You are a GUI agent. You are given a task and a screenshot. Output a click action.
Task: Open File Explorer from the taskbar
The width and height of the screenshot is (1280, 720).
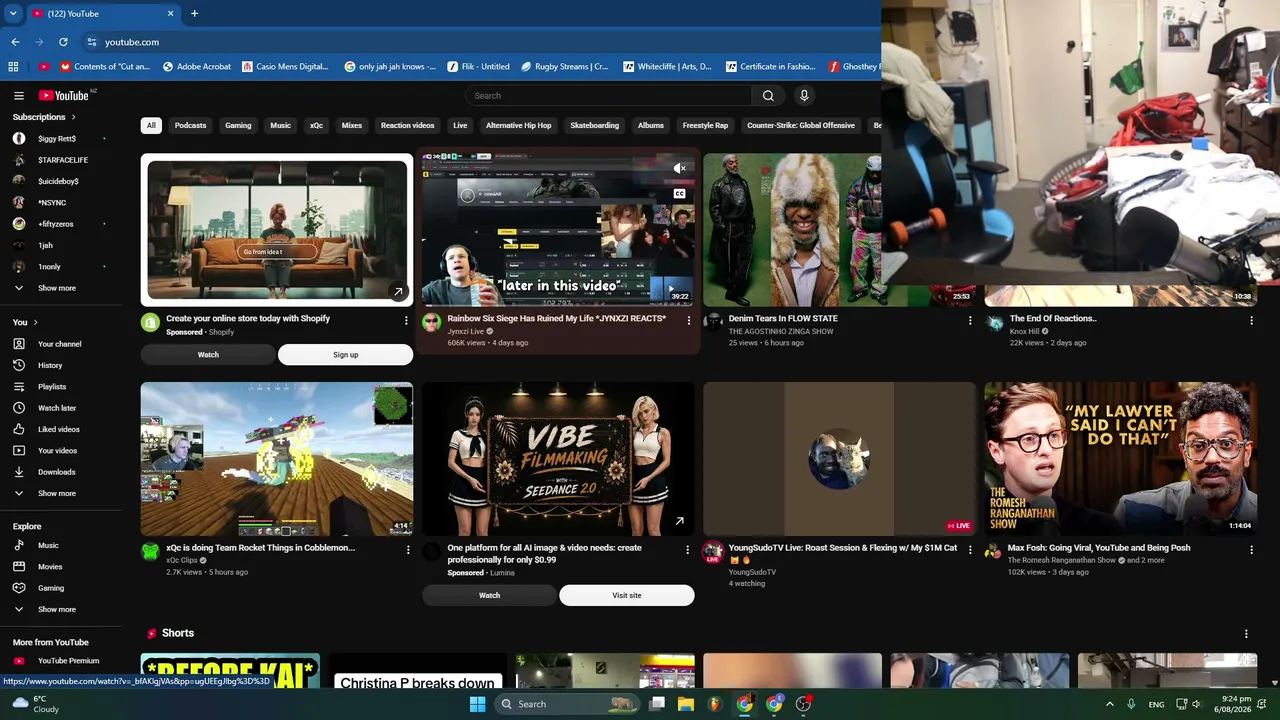[x=686, y=704]
